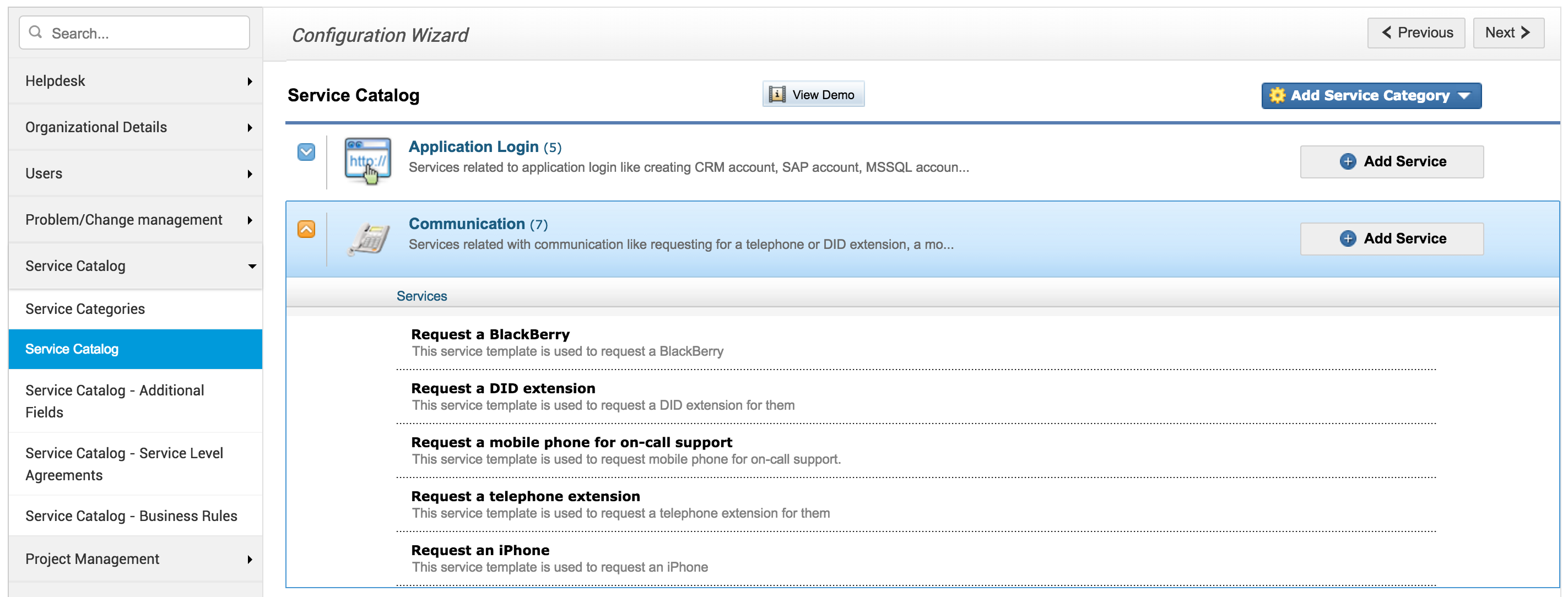Click plus icon in Application Login Add Service

tap(1348, 161)
